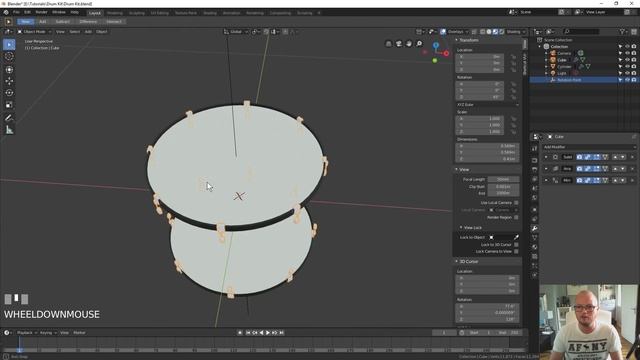Click the Intersect selection mode button
640x360 pixels.
click(x=114, y=22)
